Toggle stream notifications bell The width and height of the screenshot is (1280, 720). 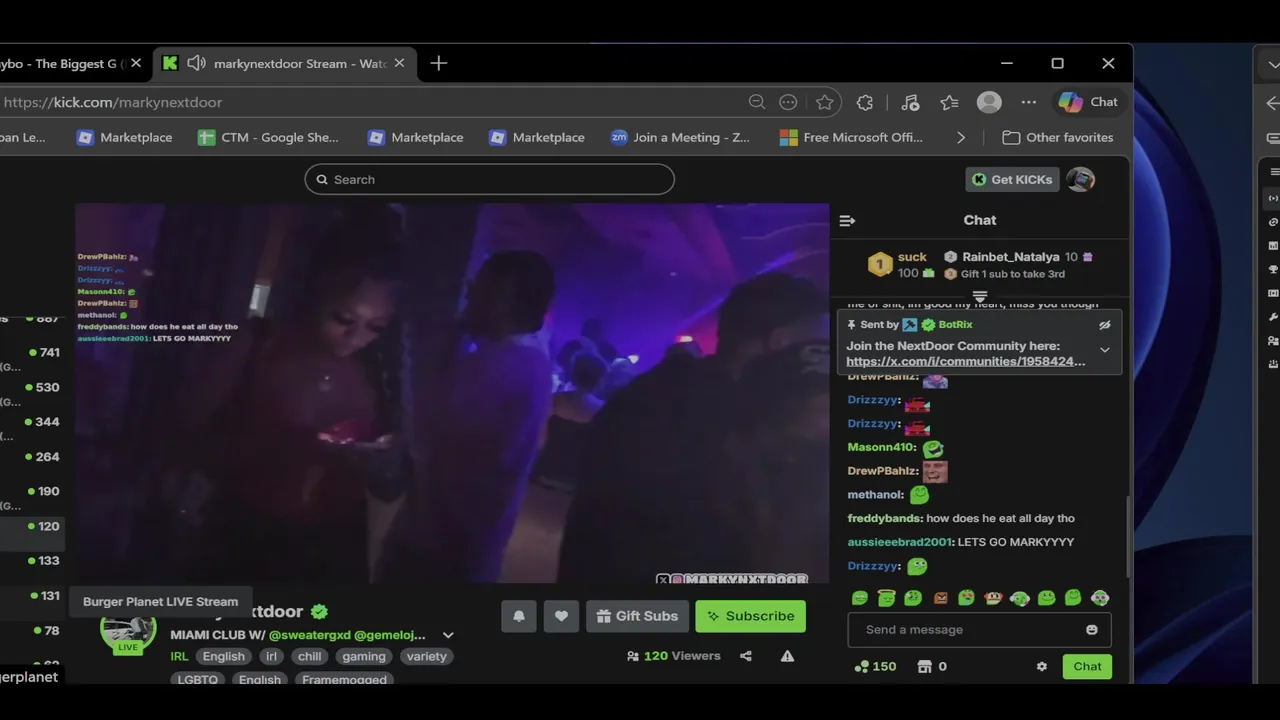pos(519,616)
